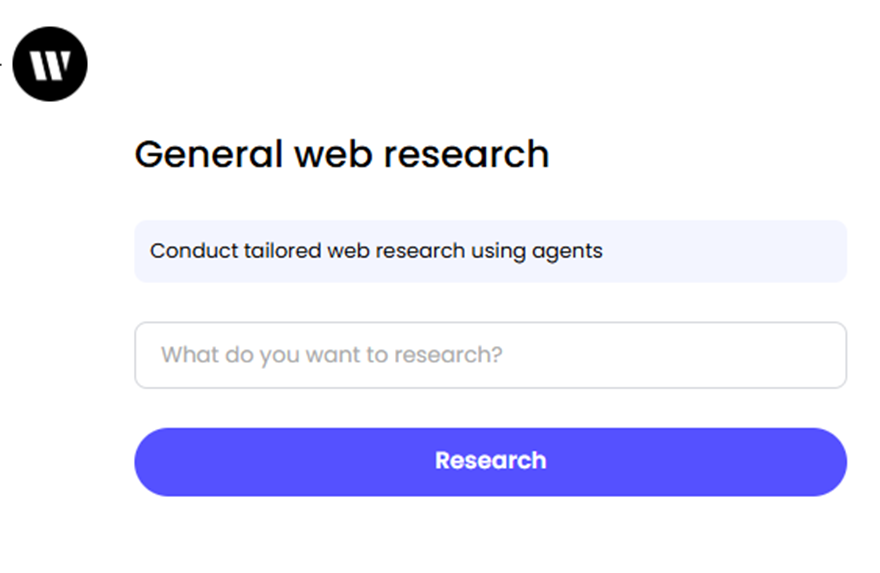880x573 pixels.
Task: Click the 'What do you want to research?' box
Action: tap(491, 355)
